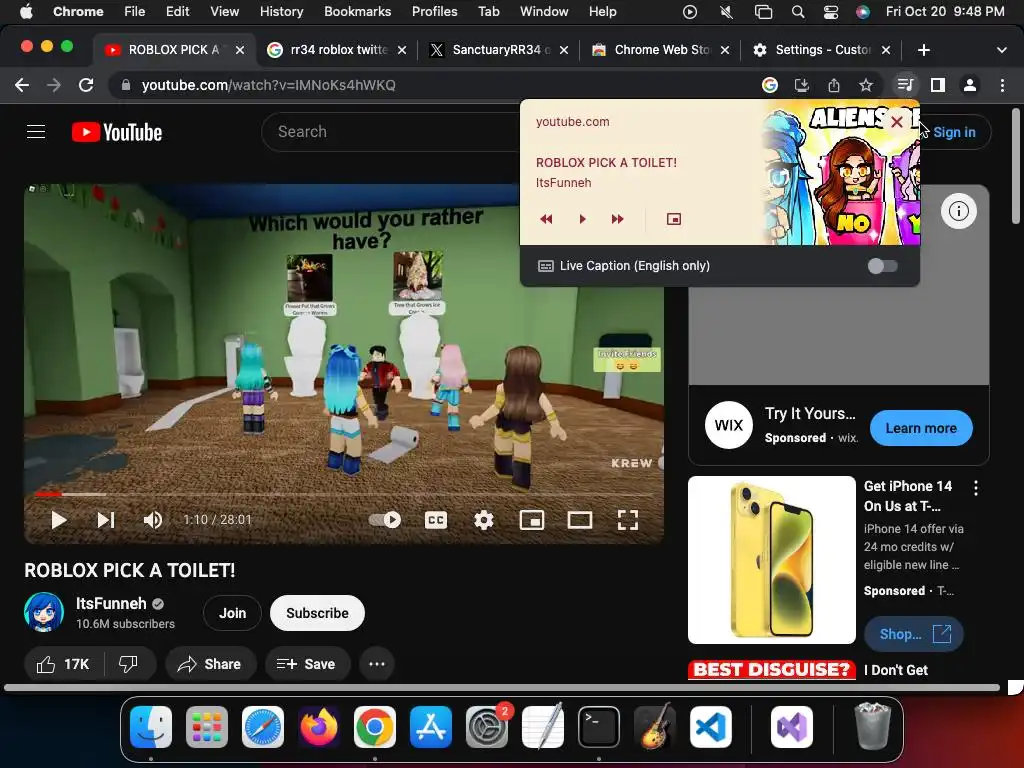Switch to the miniplayer
Viewport: 1024px width, 768px height.
pos(532,520)
